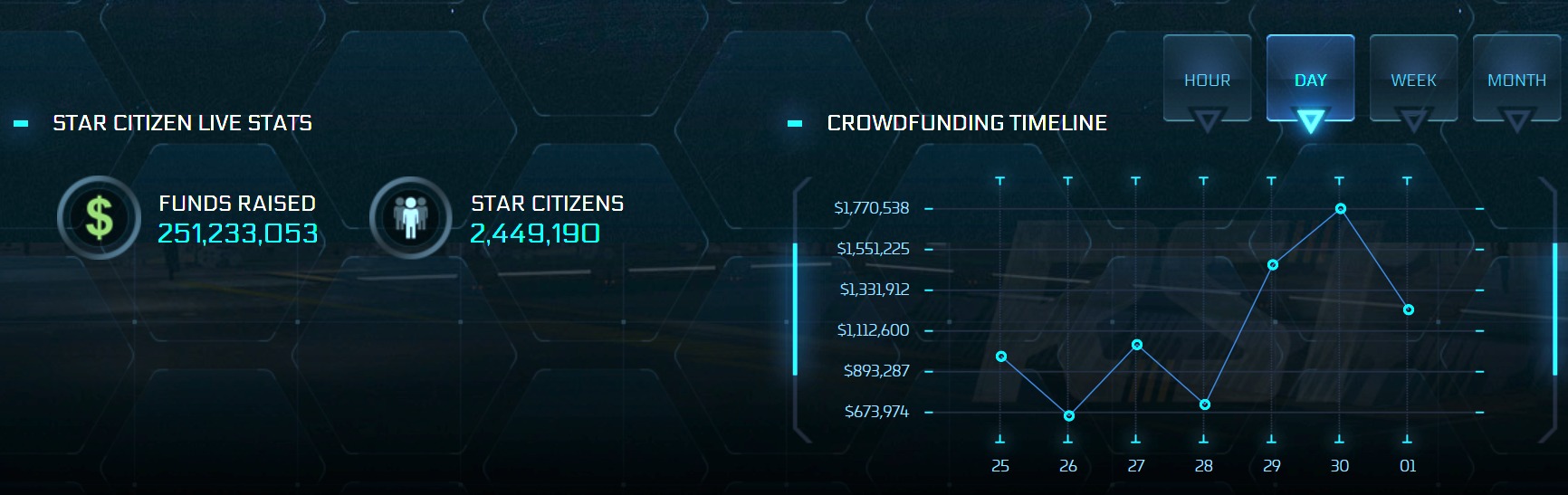This screenshot has height=495, width=1568.
Task: Click the Funds Raised amount 251,233,053
Action: [238, 233]
